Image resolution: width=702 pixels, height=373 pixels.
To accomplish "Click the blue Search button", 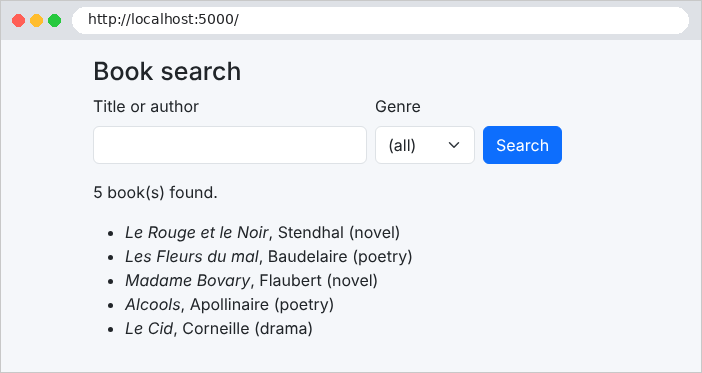I will point(522,145).
